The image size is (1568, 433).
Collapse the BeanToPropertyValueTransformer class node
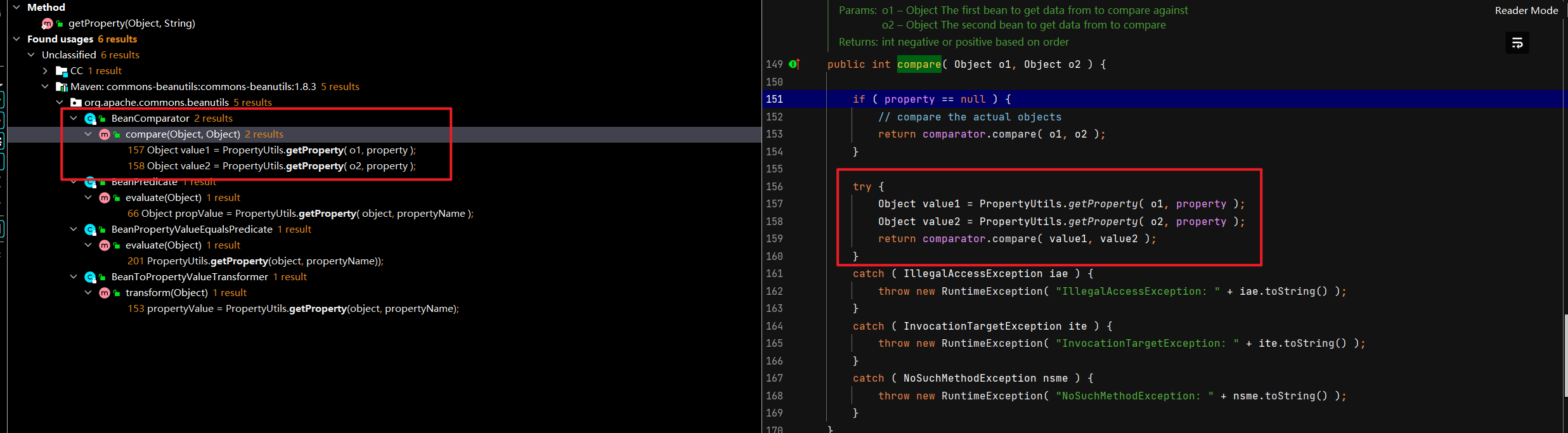click(x=74, y=276)
